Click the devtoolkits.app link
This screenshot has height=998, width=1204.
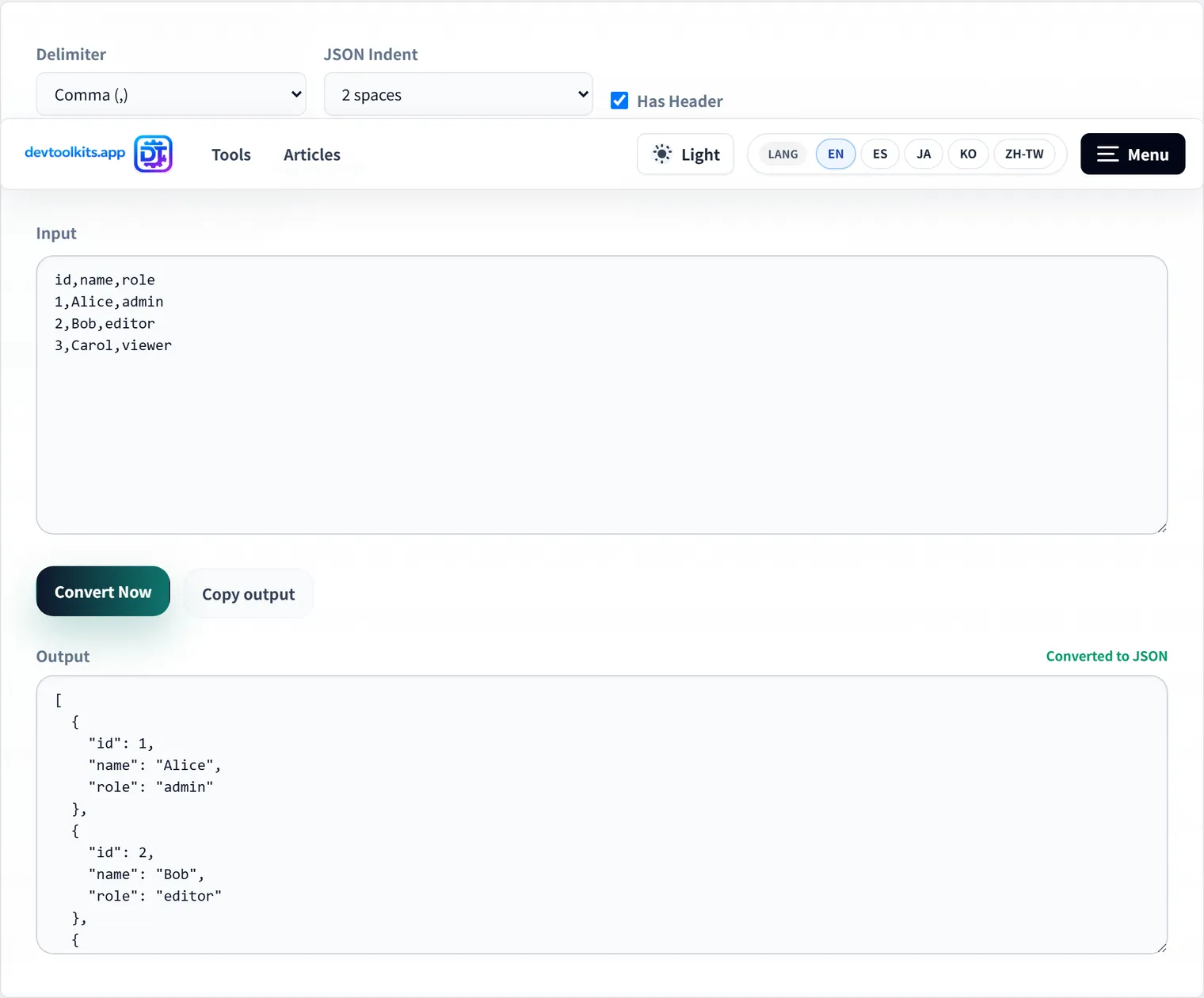coord(75,152)
